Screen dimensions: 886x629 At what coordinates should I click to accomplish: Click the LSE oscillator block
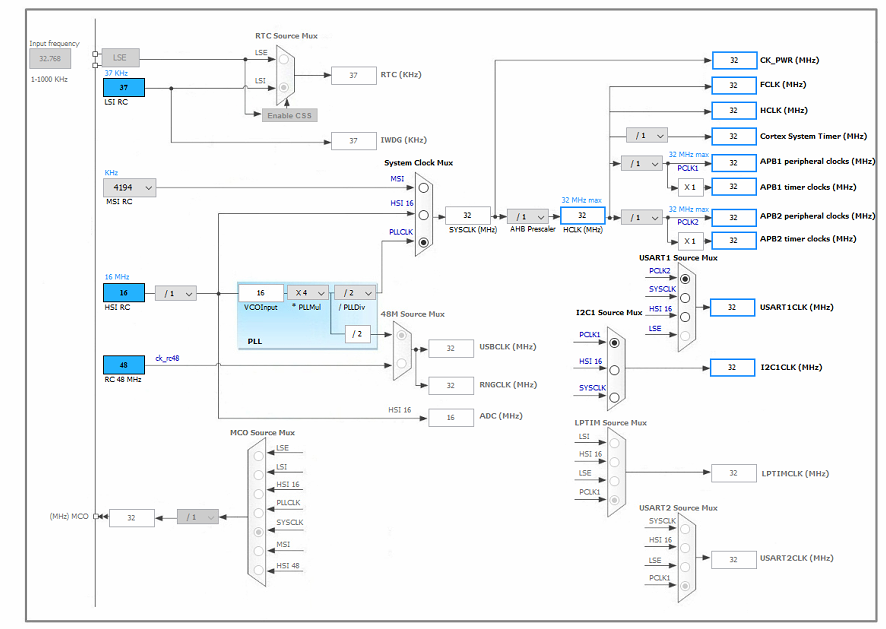[x=120, y=58]
